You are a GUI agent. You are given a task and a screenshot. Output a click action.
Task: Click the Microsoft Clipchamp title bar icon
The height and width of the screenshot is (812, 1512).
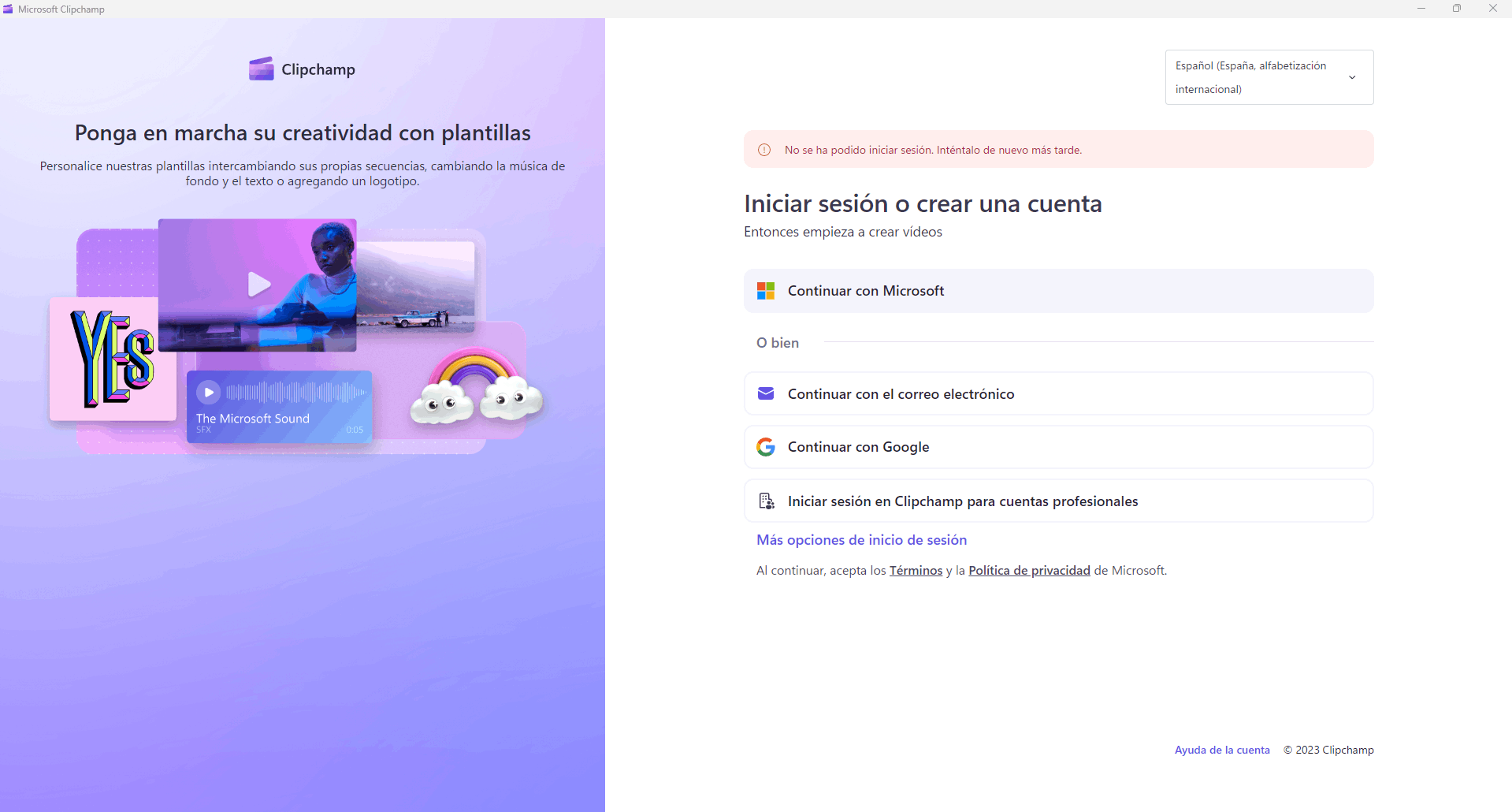[8, 9]
